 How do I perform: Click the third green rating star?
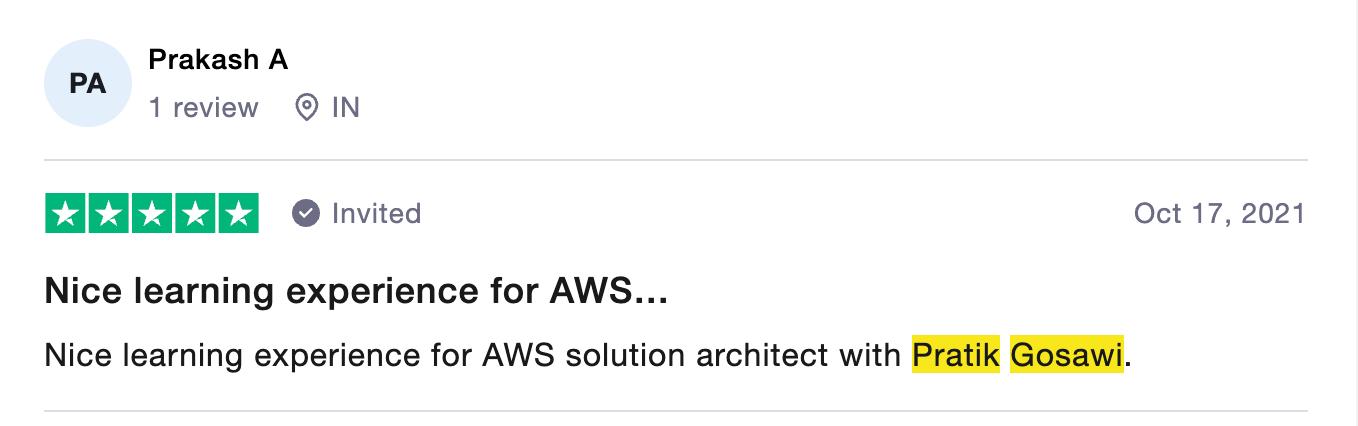tap(152, 213)
